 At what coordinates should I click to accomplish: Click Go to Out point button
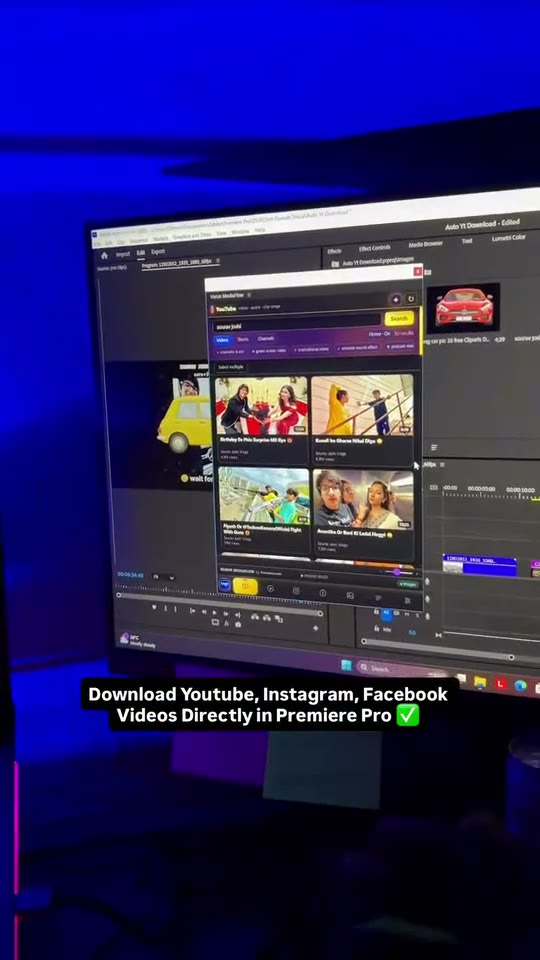pyautogui.click(x=238, y=614)
